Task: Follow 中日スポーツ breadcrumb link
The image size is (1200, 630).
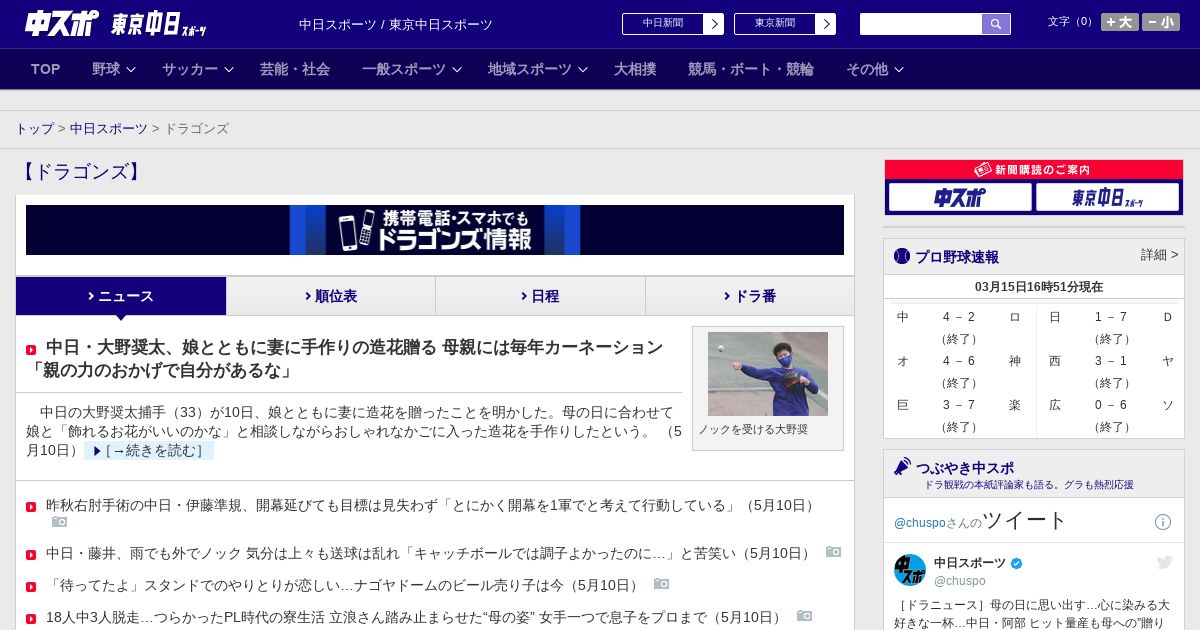Action: tap(109, 129)
